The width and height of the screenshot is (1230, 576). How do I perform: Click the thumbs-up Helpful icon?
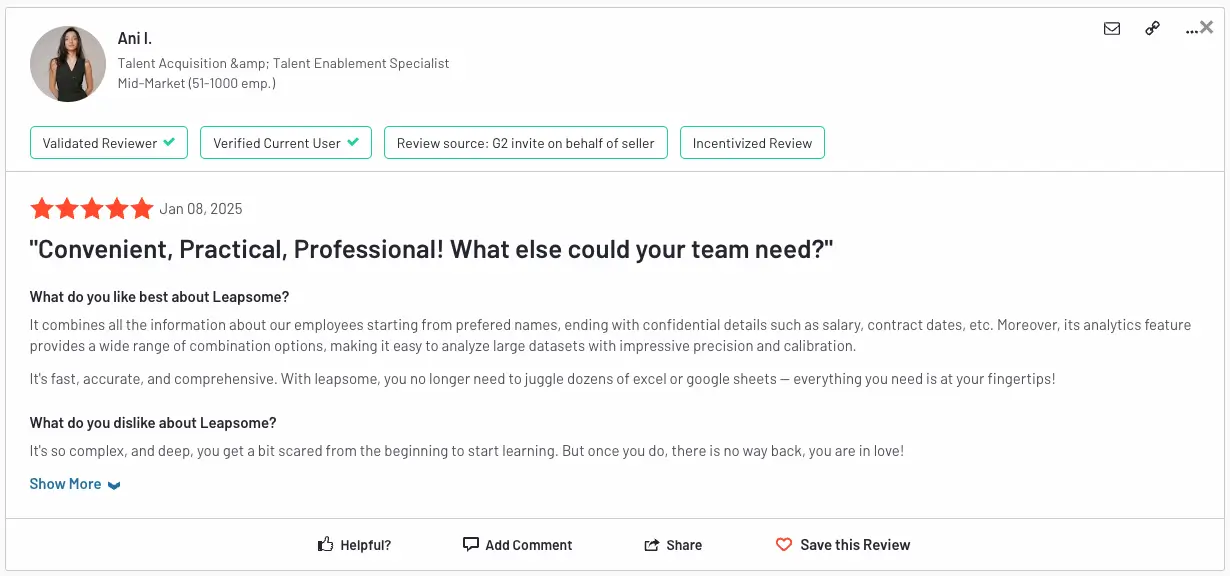(x=323, y=543)
